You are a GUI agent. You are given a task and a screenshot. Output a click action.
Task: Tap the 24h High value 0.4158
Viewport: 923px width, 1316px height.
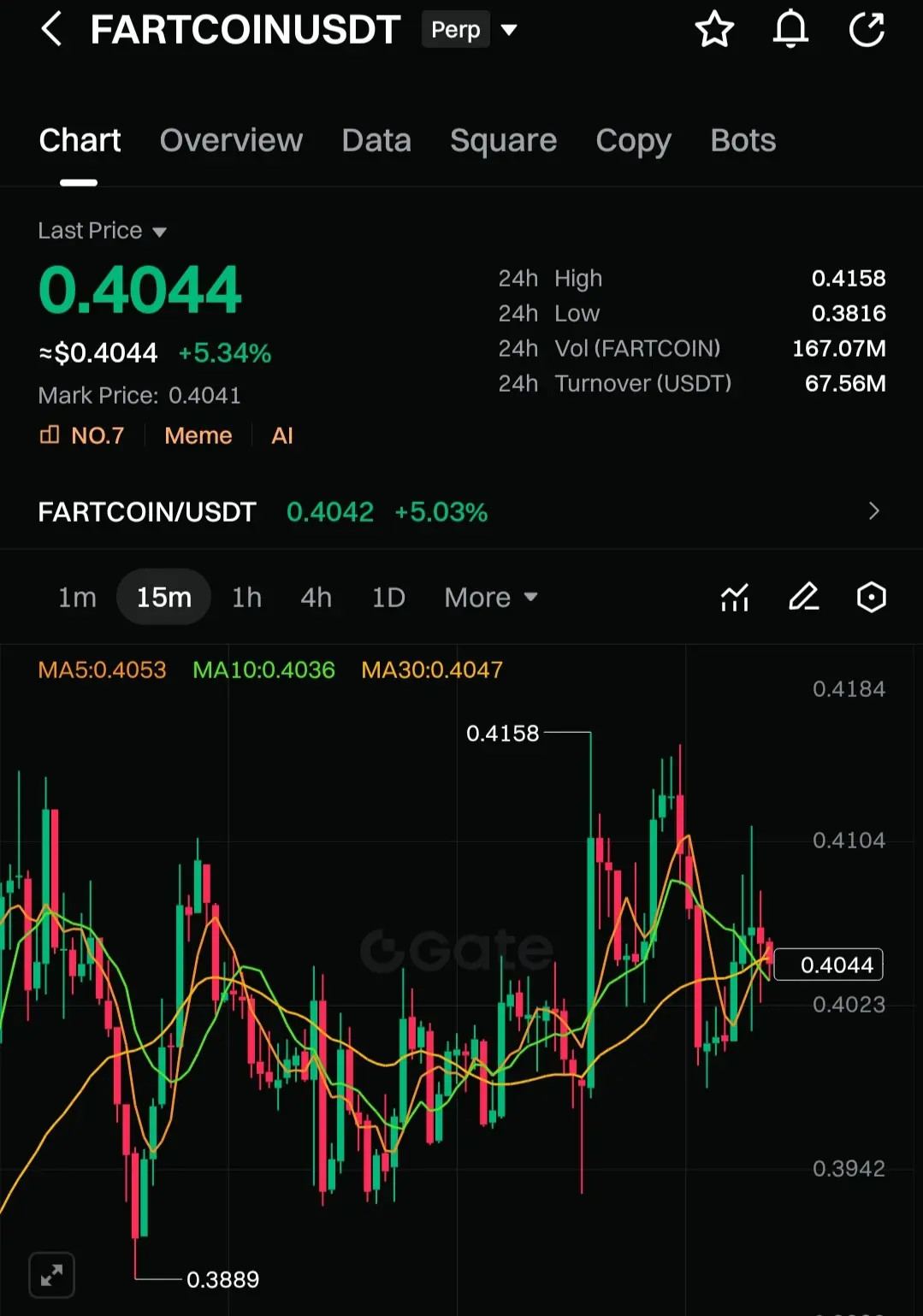coord(849,278)
